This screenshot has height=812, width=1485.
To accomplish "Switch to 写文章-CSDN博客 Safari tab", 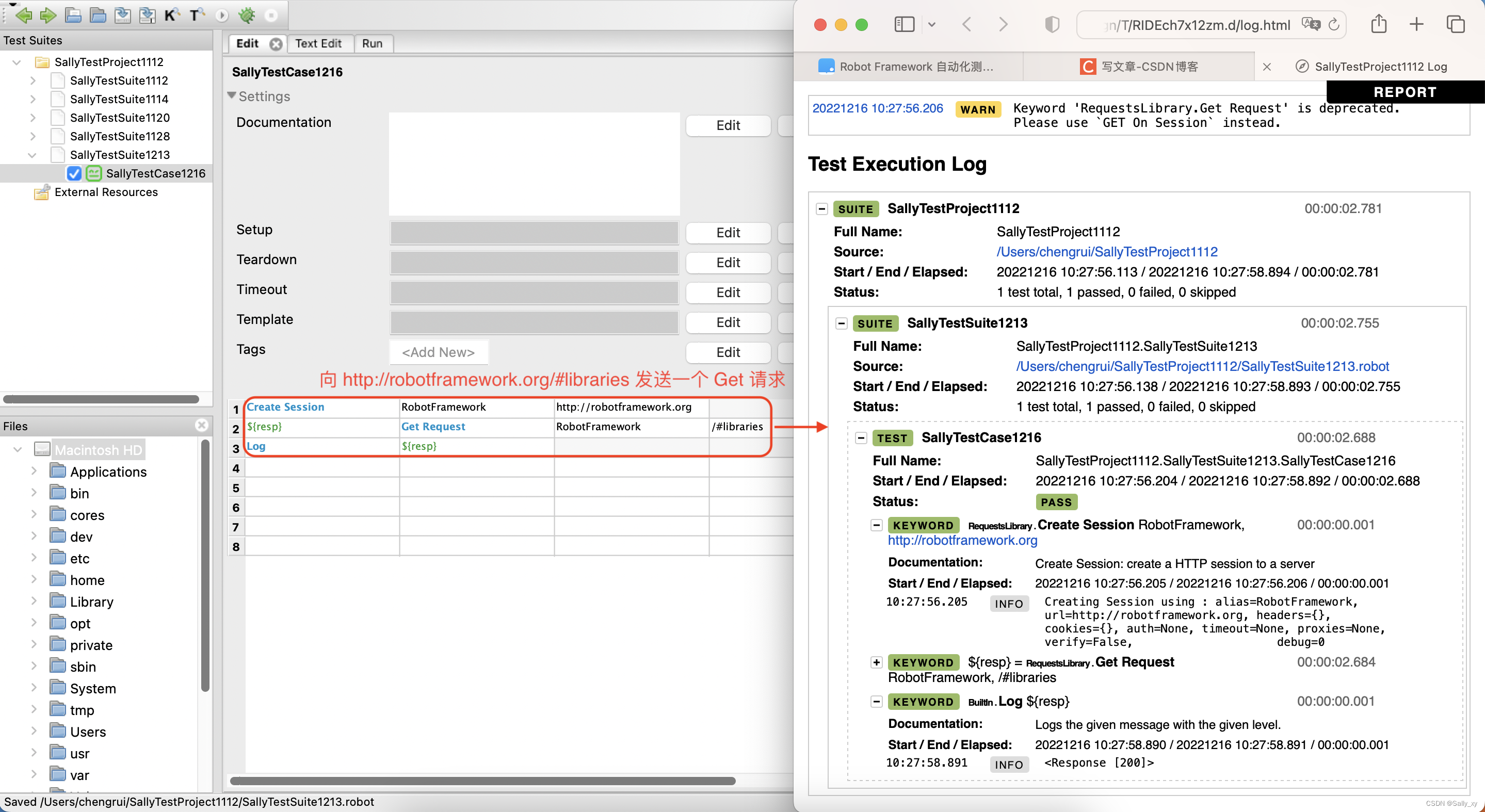I will (x=1139, y=67).
